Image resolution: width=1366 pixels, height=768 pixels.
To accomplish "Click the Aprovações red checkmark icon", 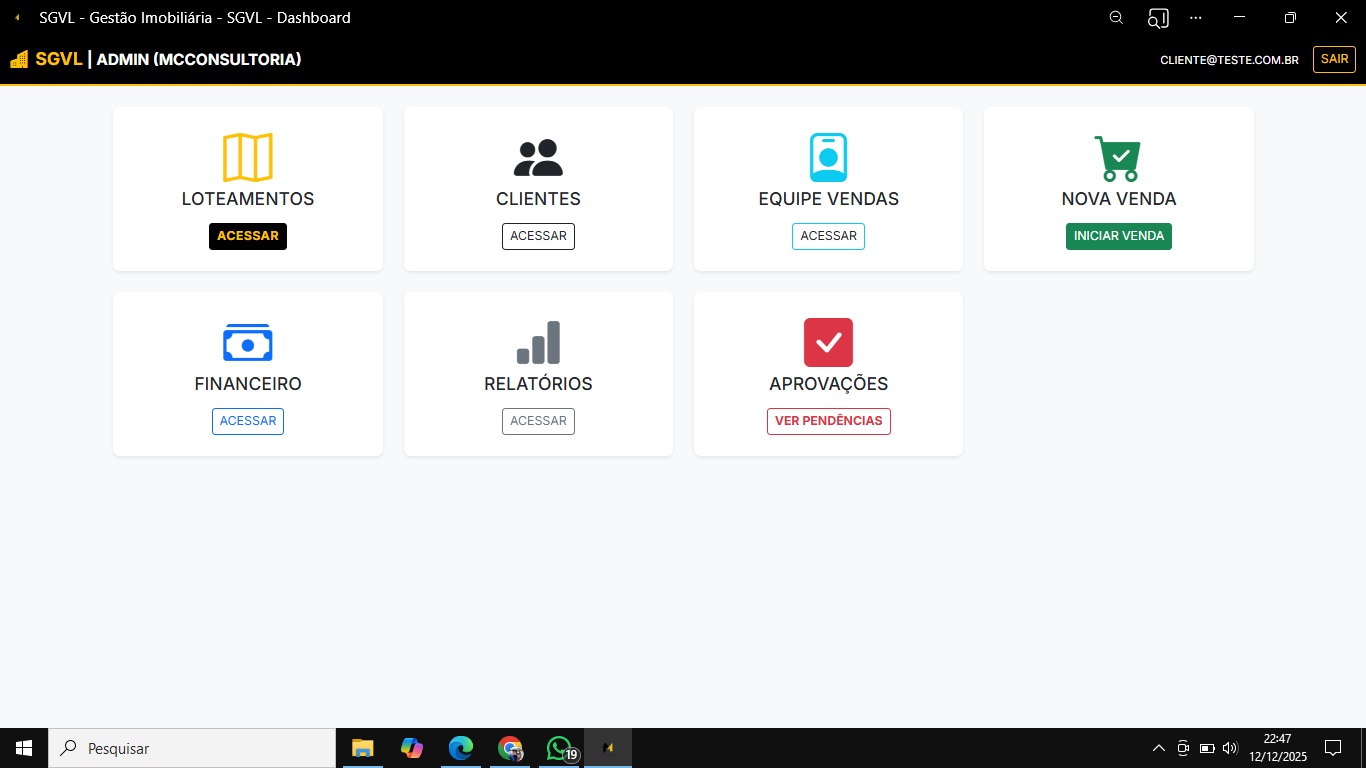I will coord(828,341).
